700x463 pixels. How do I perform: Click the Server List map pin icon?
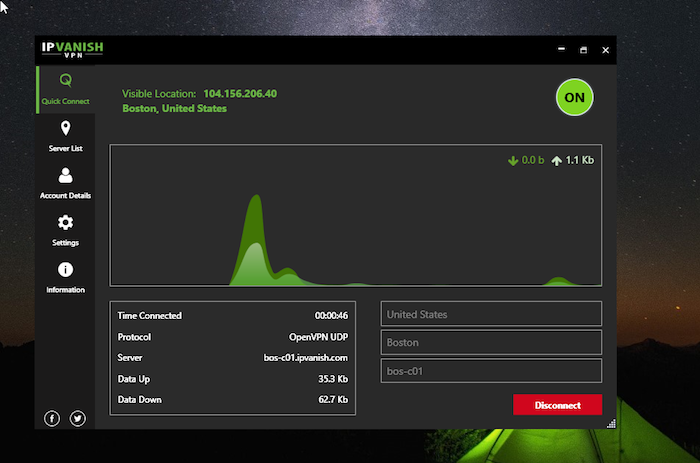[66, 128]
